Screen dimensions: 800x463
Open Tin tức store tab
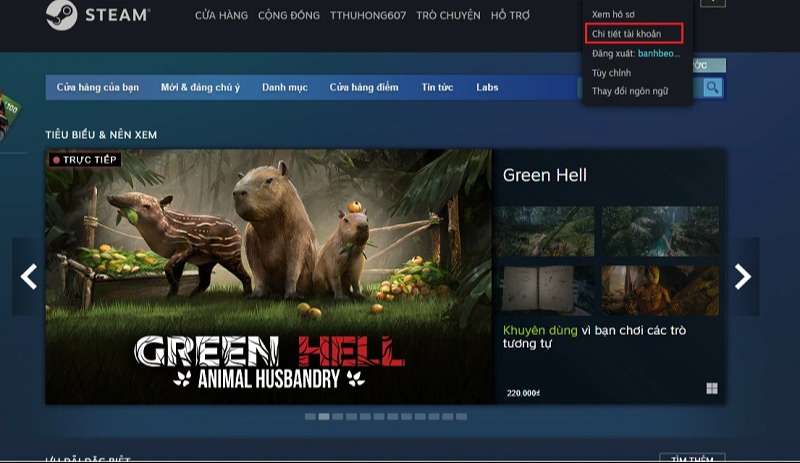437,87
